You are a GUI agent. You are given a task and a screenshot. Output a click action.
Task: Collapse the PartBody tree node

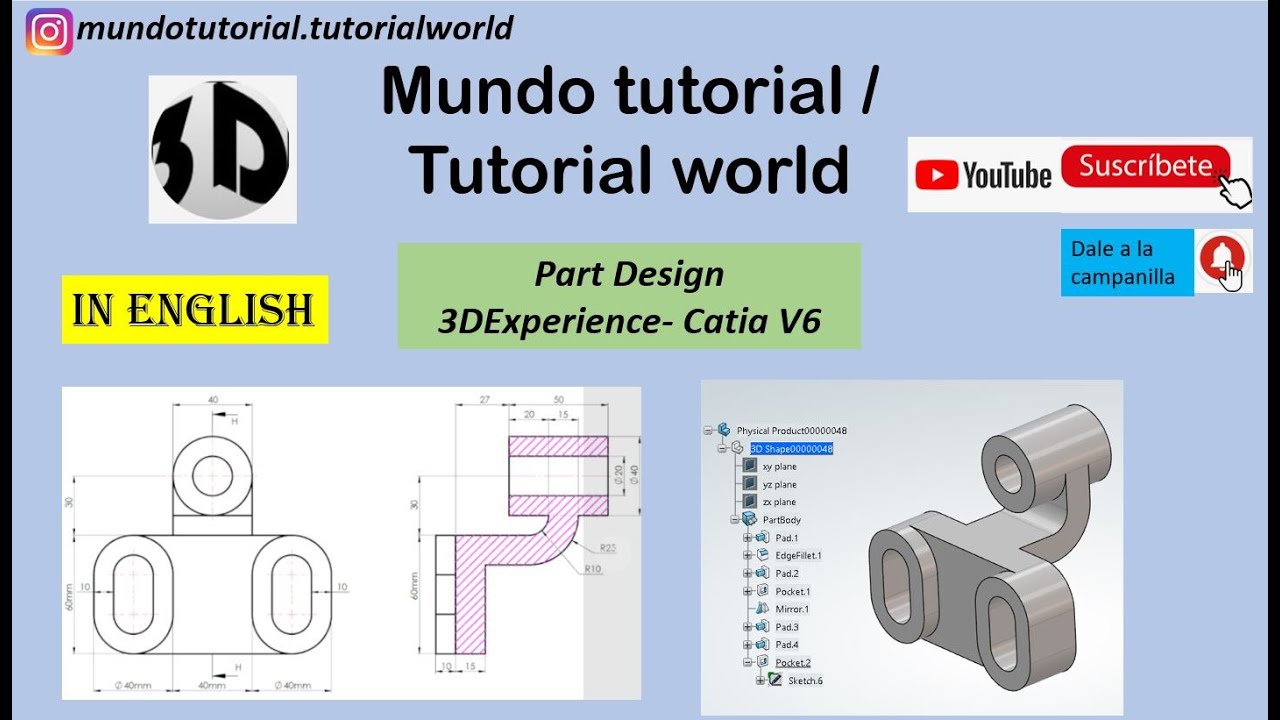(735, 519)
